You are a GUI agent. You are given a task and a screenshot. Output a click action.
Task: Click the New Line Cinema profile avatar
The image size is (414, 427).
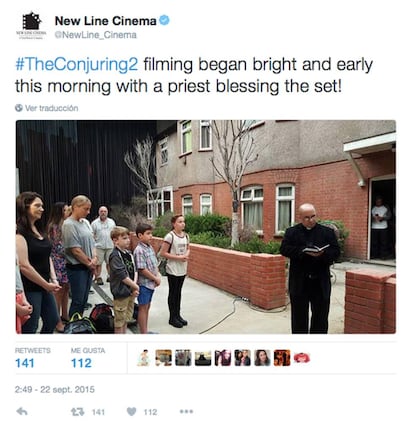[x=31, y=26]
